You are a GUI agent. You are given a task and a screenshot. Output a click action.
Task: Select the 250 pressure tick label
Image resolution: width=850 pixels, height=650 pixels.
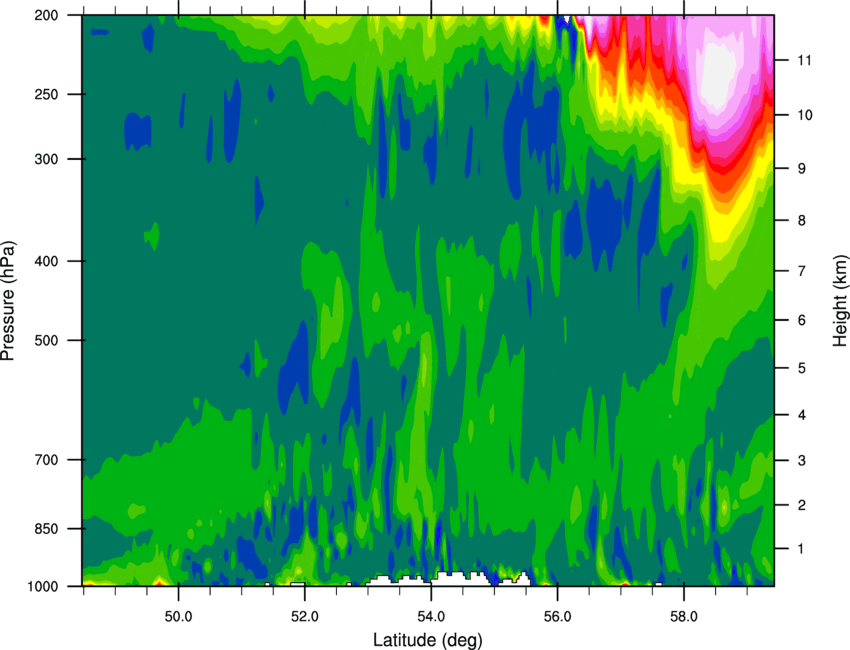(47, 94)
